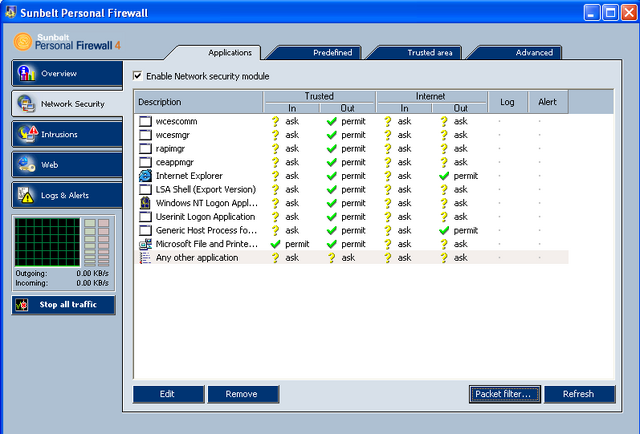Click the Stop all traffic icon
This screenshot has height=434, width=640.
coord(22,305)
